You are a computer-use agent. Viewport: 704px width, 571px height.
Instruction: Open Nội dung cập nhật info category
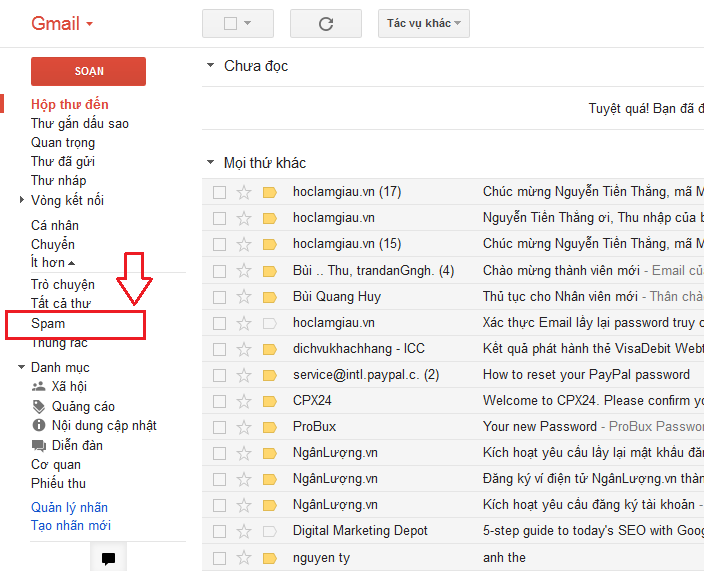coord(94,425)
